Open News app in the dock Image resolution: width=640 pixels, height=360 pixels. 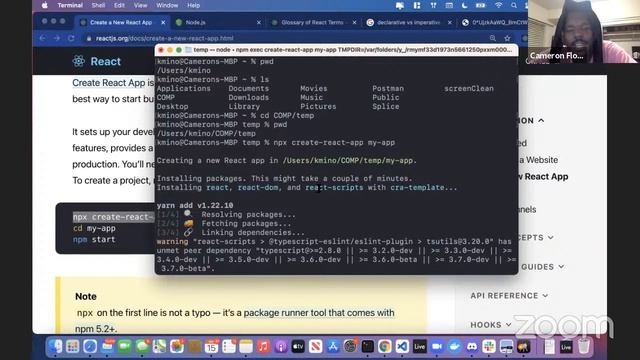point(316,347)
